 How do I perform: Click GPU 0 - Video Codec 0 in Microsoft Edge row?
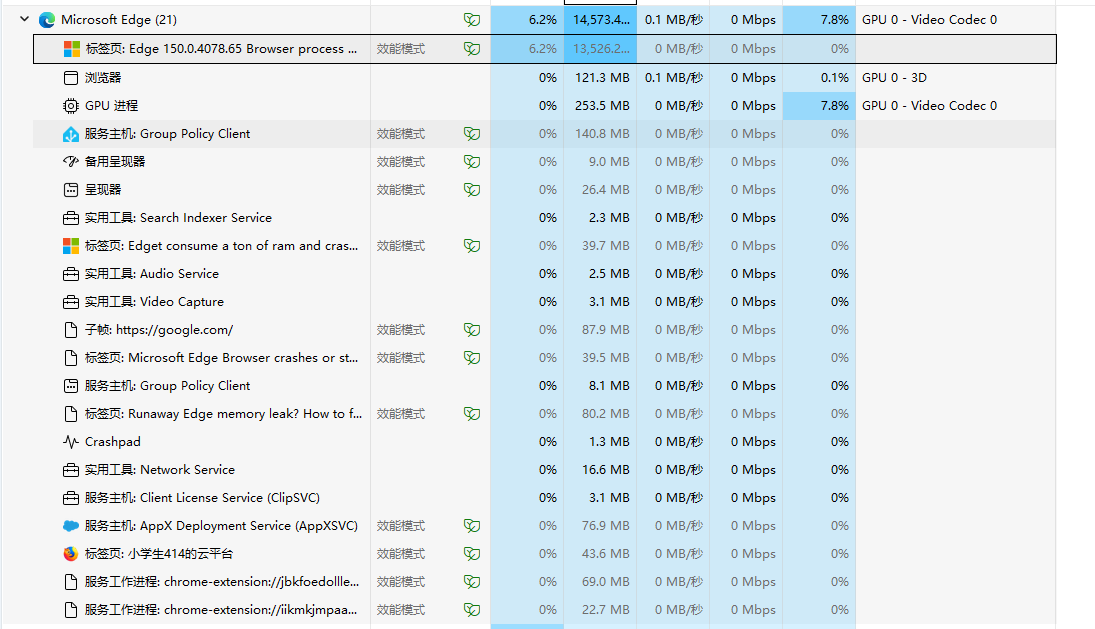(x=929, y=20)
